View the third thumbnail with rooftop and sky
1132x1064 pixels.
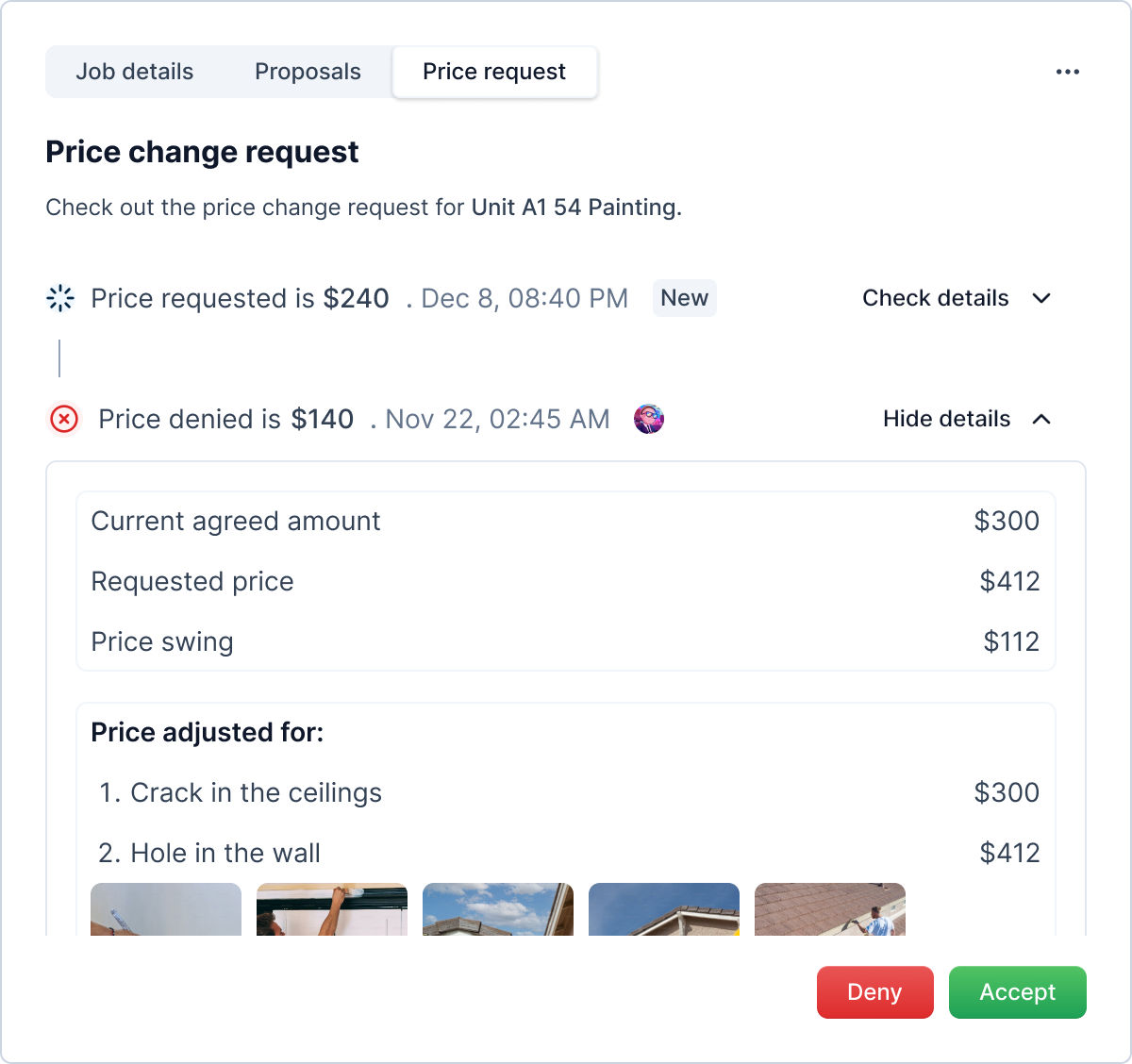coord(498,909)
